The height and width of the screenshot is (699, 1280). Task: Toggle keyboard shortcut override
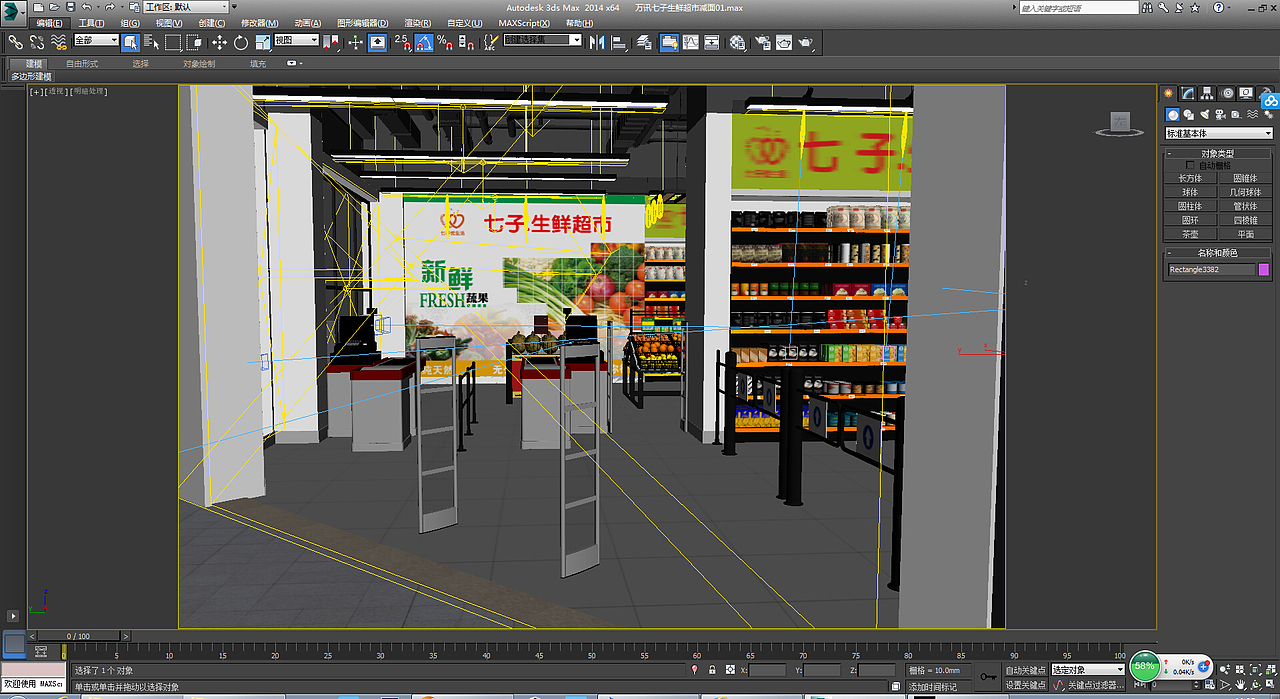[x=378, y=42]
